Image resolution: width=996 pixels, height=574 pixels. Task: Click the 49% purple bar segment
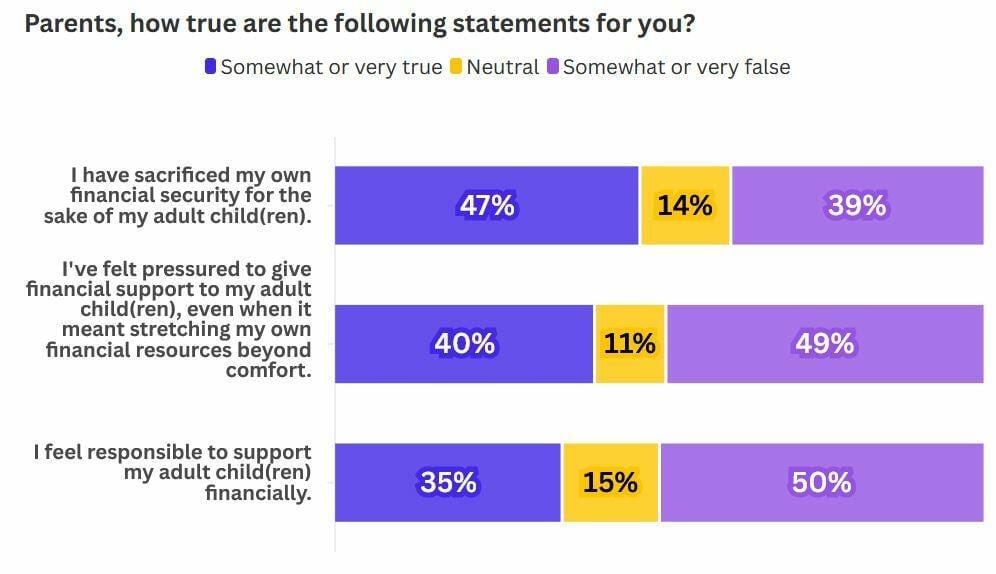click(x=825, y=344)
